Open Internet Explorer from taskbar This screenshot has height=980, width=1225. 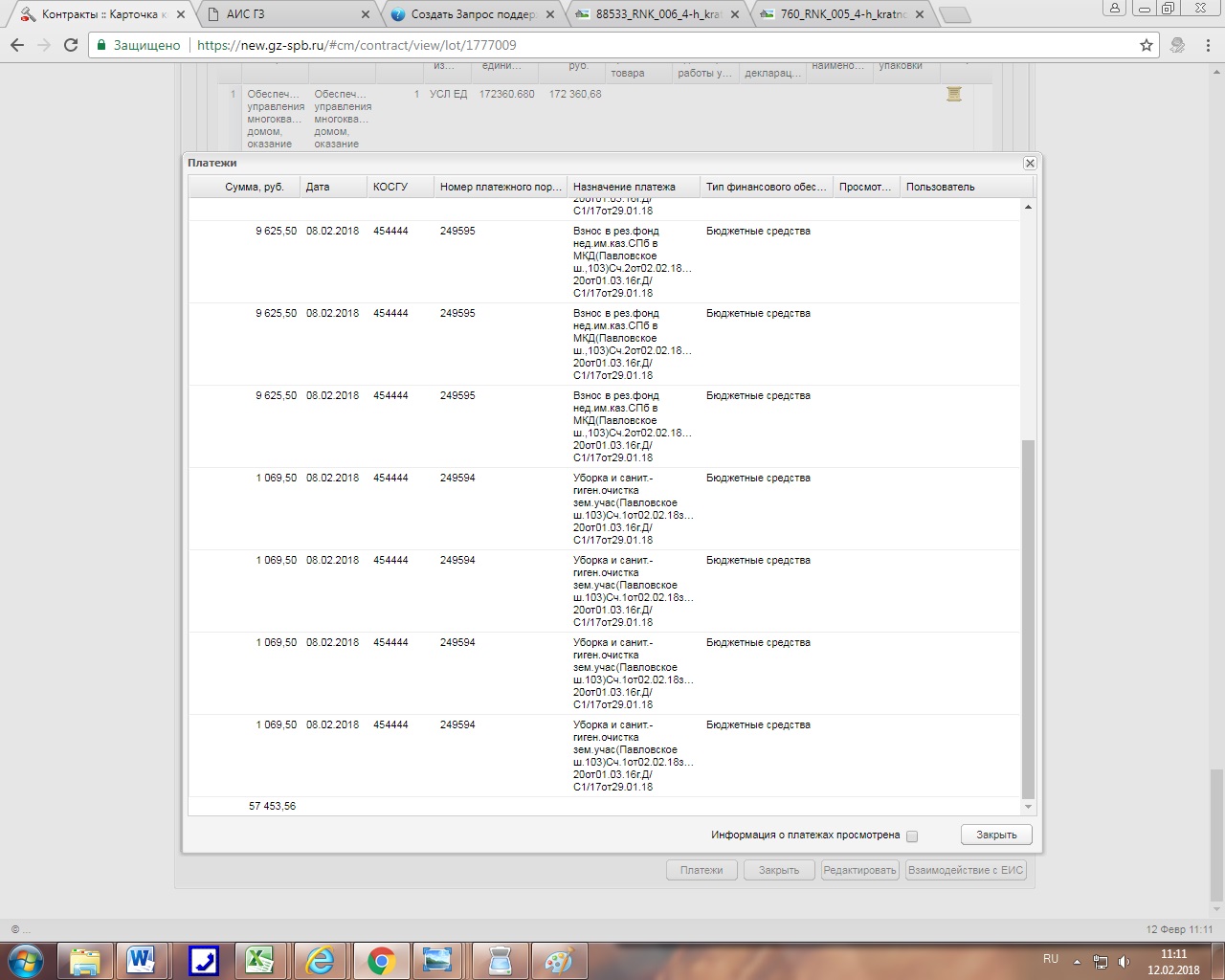click(x=320, y=960)
